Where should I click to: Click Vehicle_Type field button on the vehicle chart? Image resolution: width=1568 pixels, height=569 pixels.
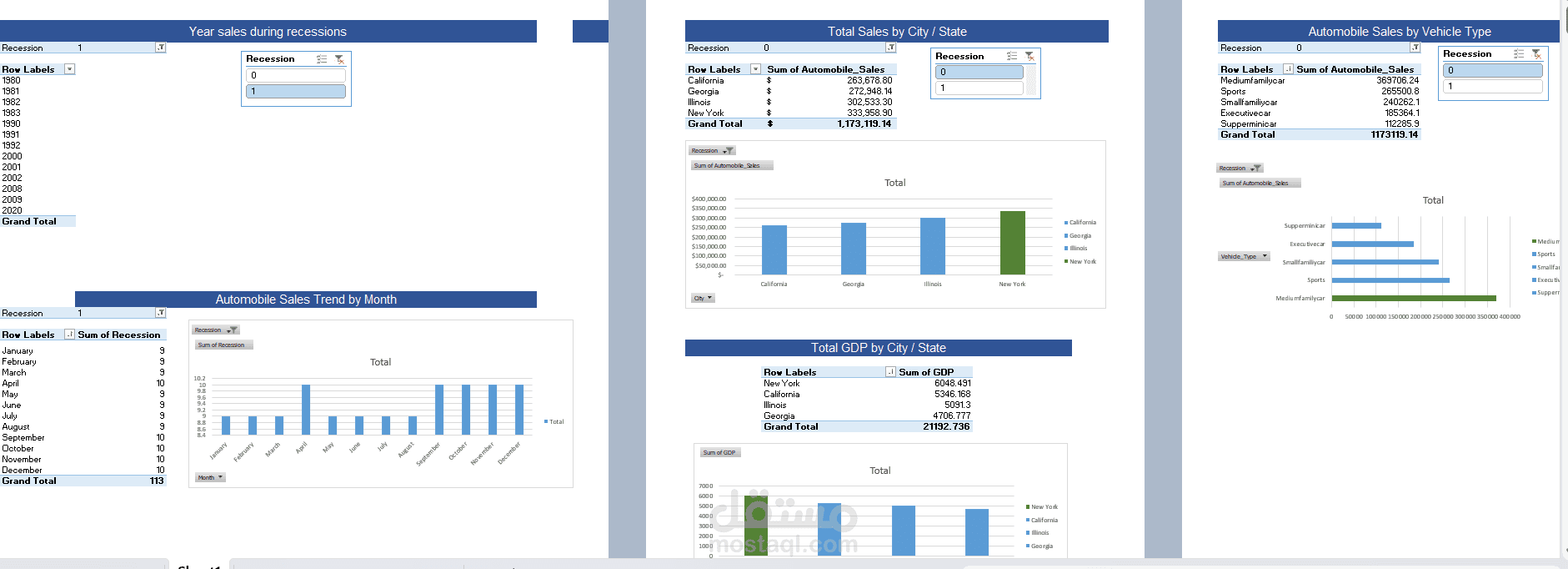pos(1244,256)
